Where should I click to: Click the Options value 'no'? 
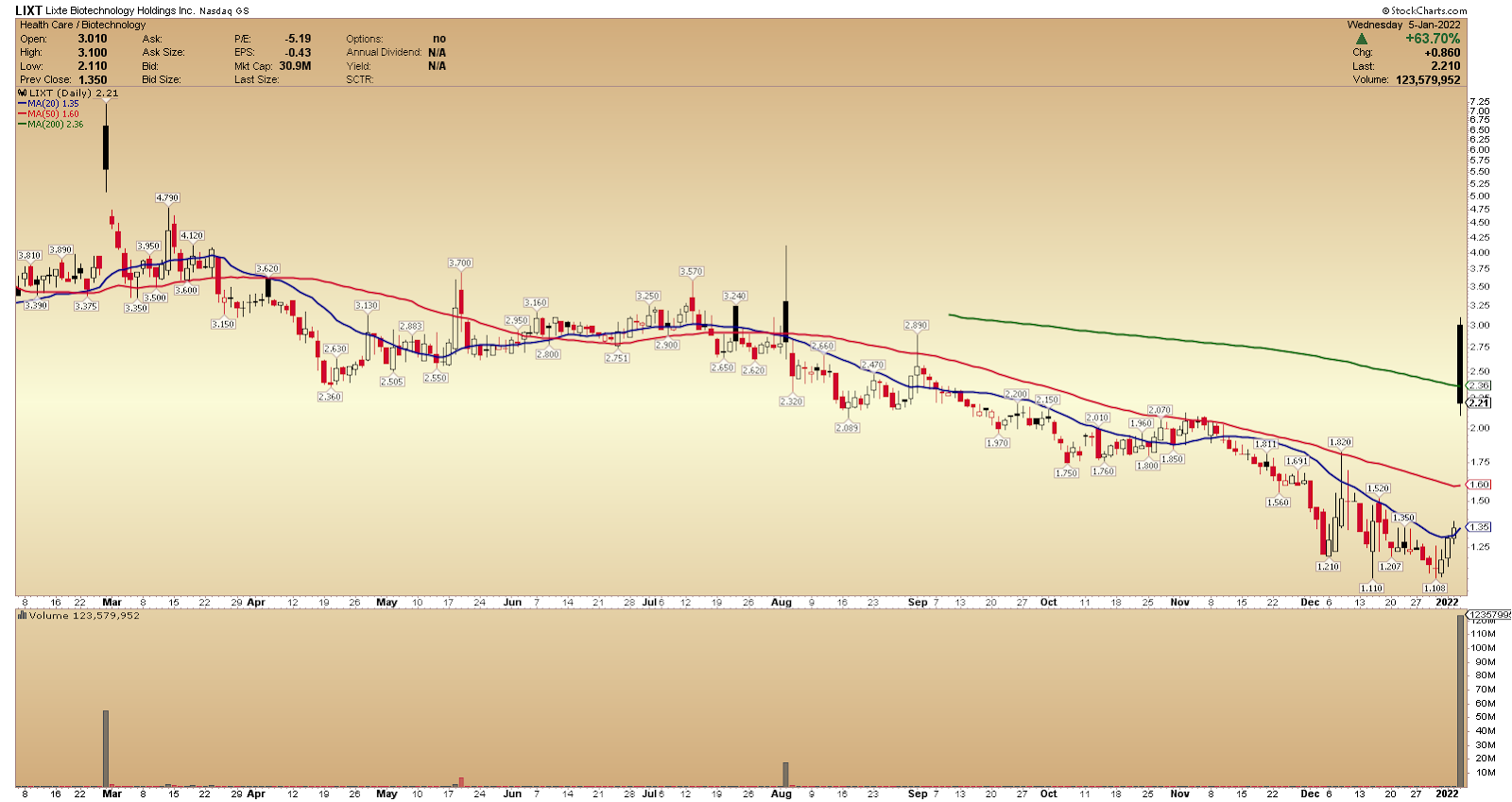[439, 39]
